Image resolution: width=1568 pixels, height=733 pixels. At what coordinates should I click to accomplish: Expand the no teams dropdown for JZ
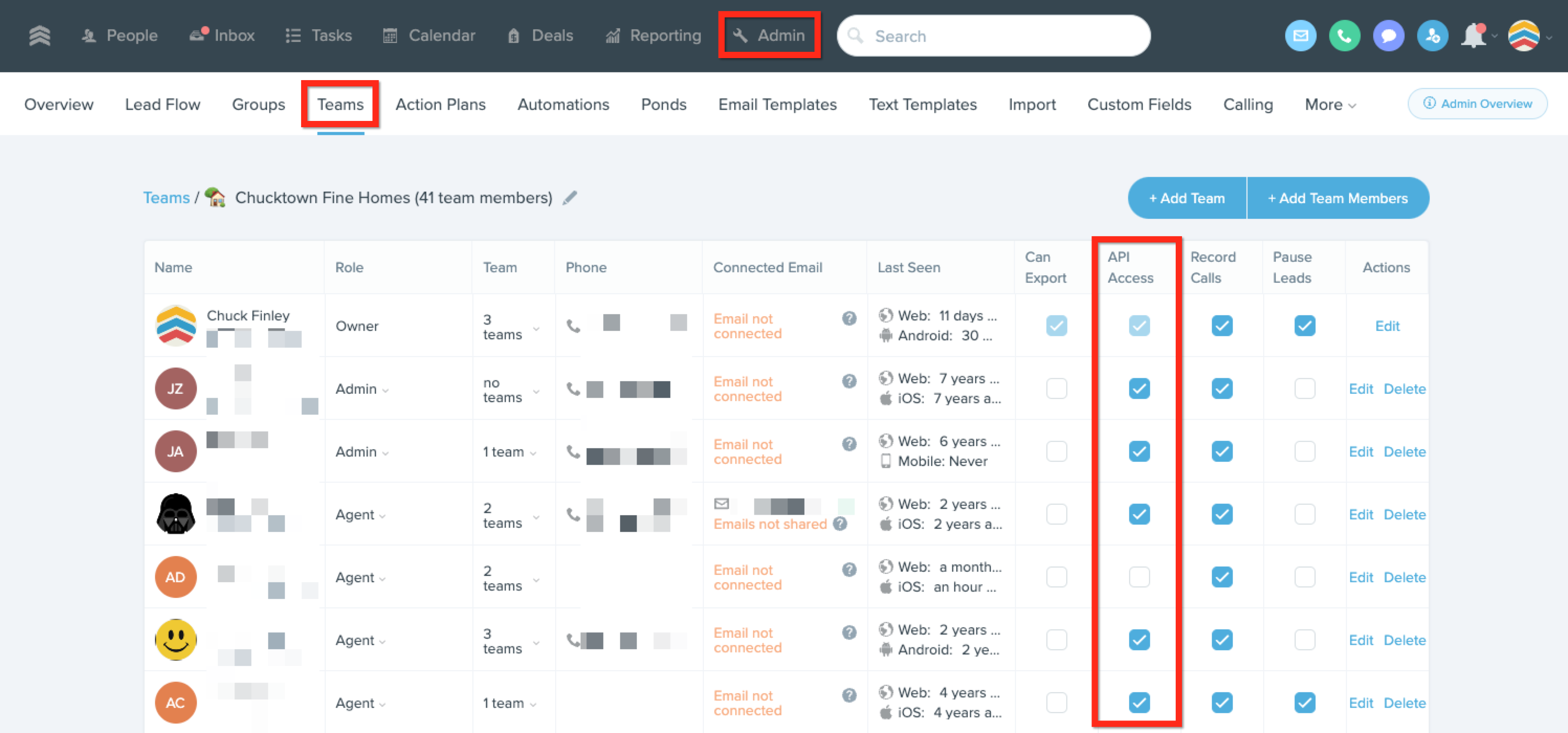pyautogui.click(x=511, y=390)
